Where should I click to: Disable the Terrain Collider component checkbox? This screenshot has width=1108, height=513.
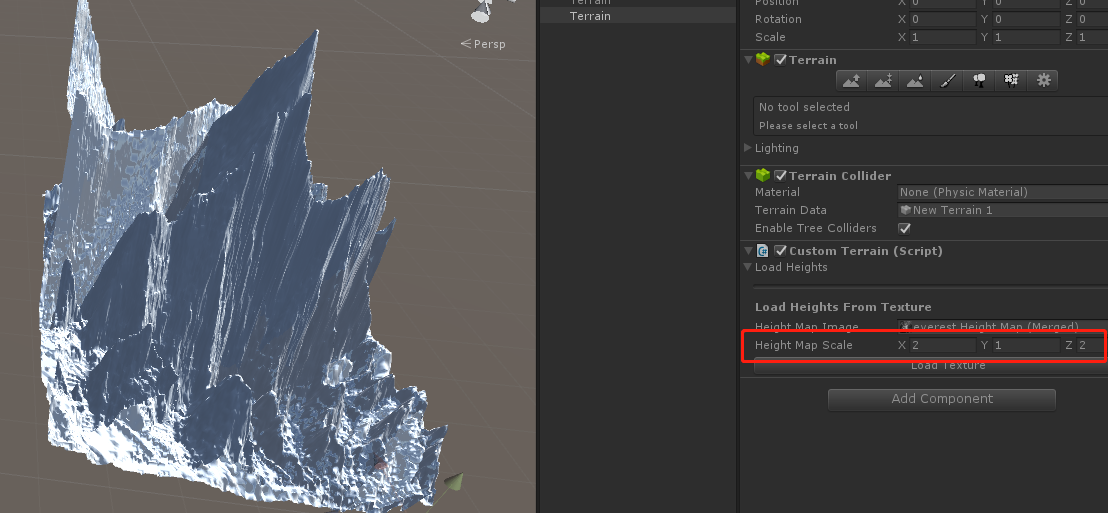(x=780, y=176)
